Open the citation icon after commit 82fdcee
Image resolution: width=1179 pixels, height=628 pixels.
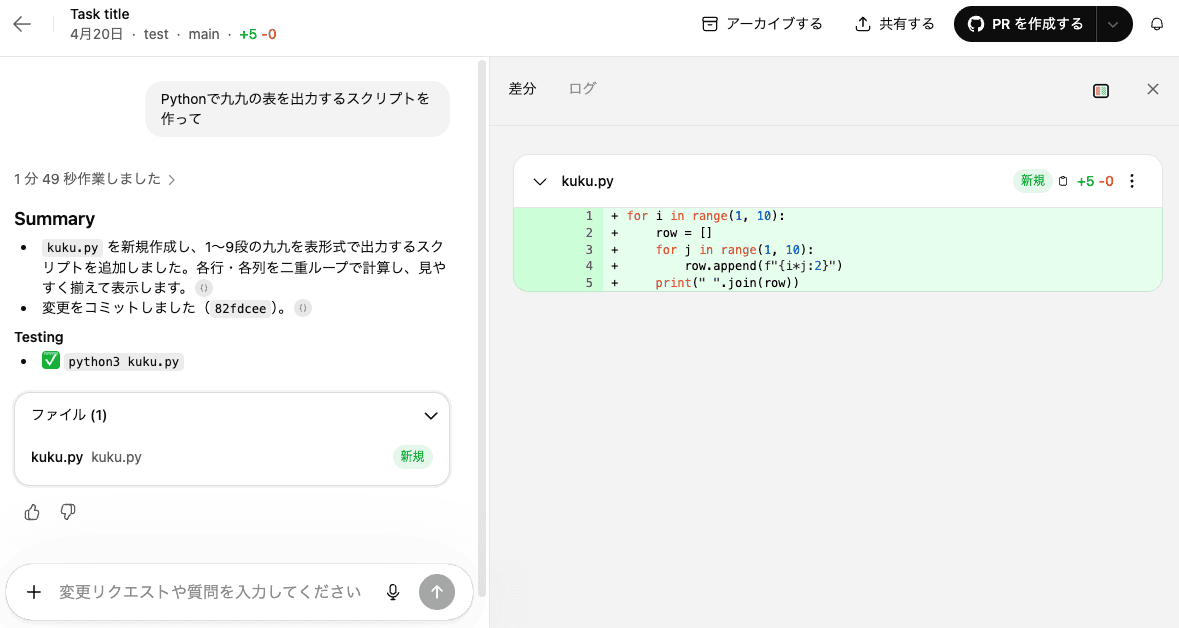pyautogui.click(x=302, y=308)
